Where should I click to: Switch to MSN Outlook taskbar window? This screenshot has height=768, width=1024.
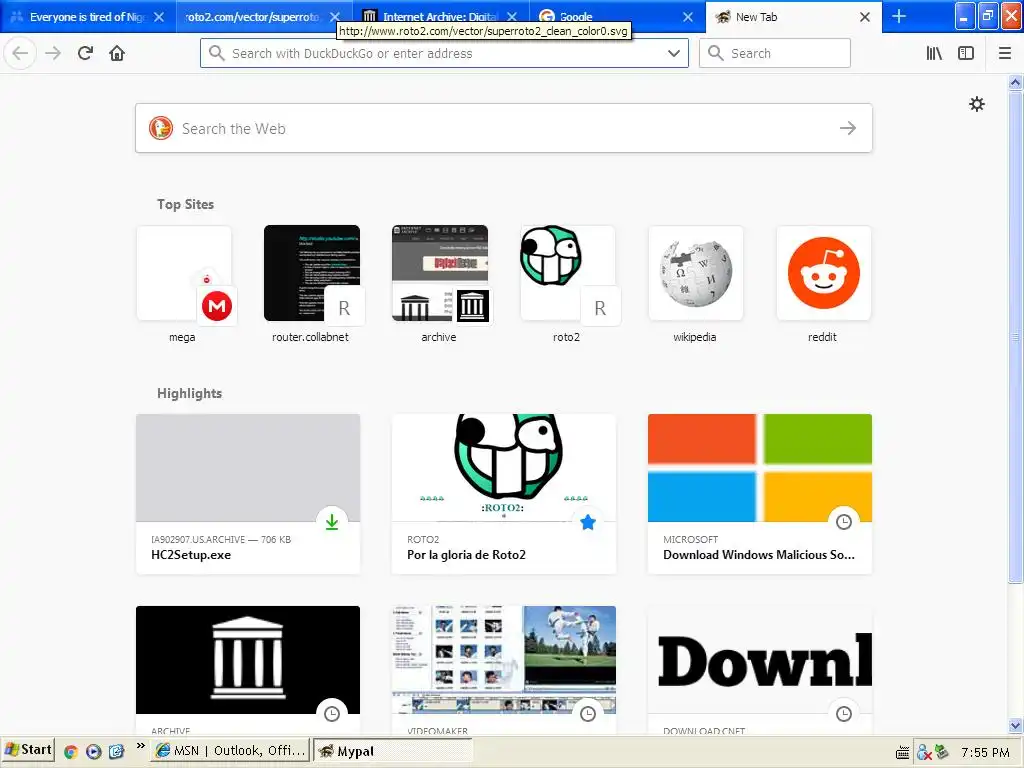pyautogui.click(x=231, y=751)
